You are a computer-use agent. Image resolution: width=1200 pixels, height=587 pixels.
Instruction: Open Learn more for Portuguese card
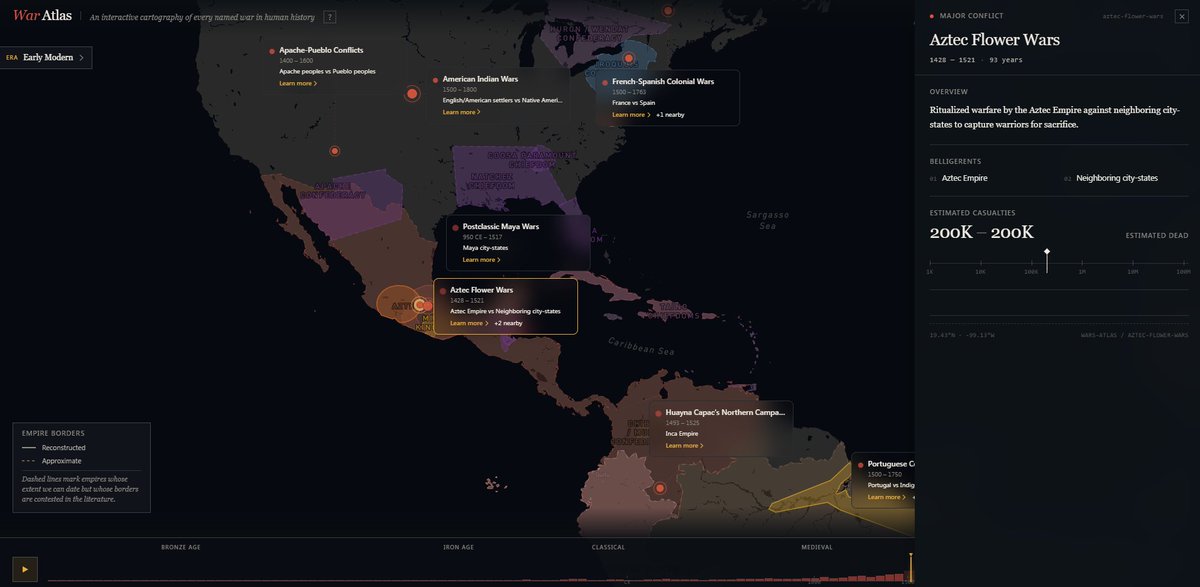pyautogui.click(x=886, y=497)
